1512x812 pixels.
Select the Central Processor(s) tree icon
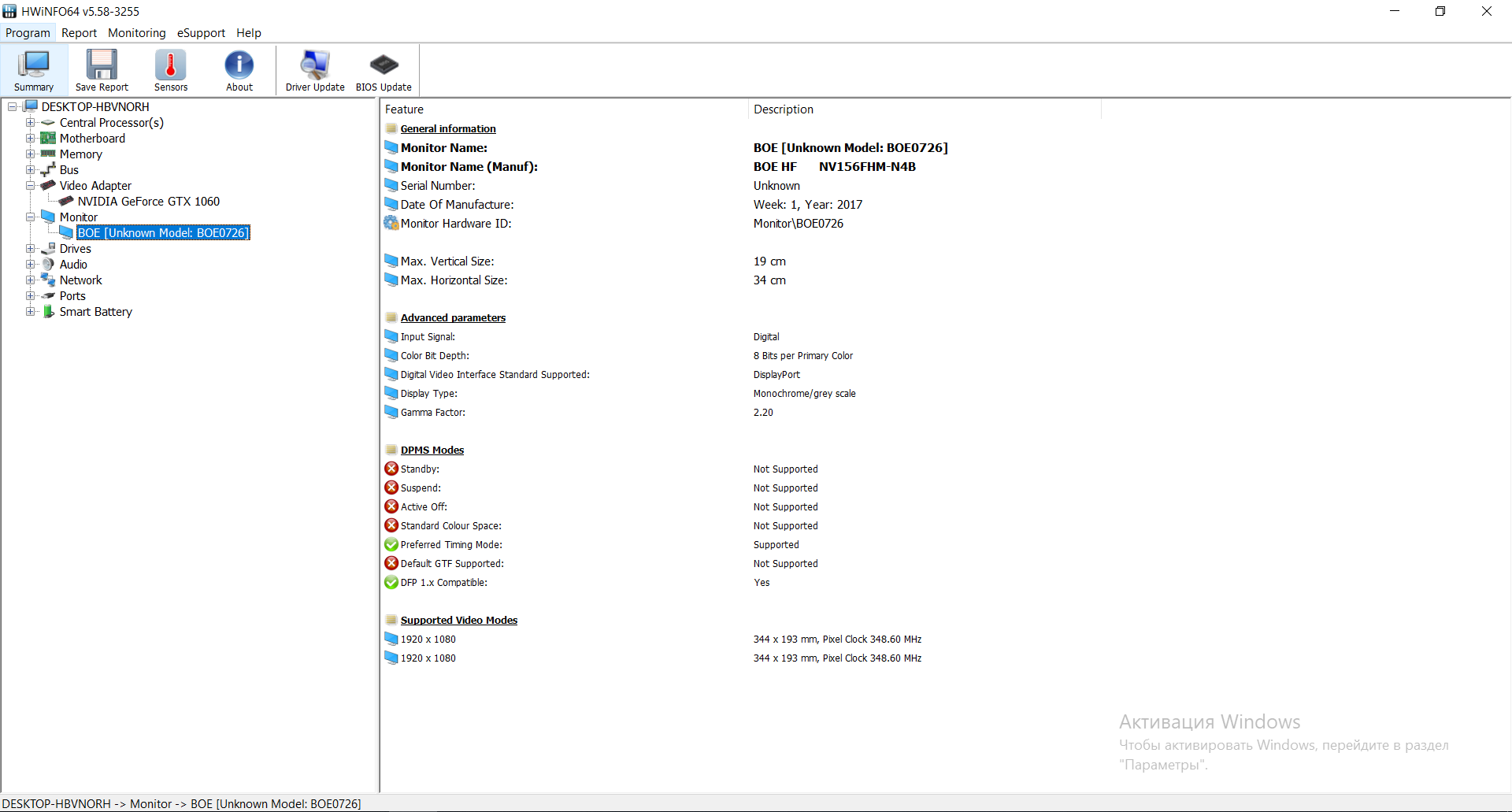pos(48,123)
